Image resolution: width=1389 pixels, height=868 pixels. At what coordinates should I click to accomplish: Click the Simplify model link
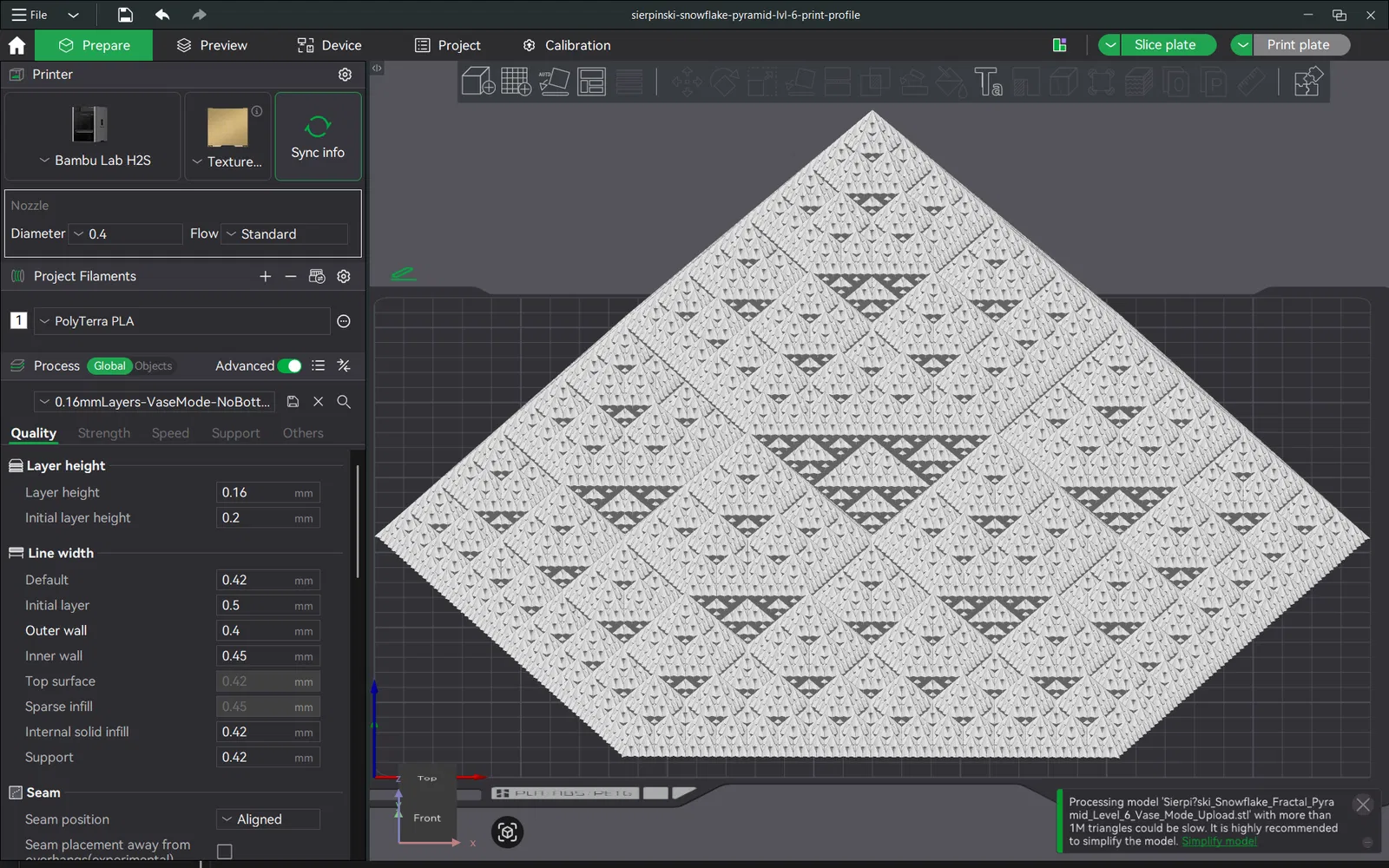[x=1219, y=841]
